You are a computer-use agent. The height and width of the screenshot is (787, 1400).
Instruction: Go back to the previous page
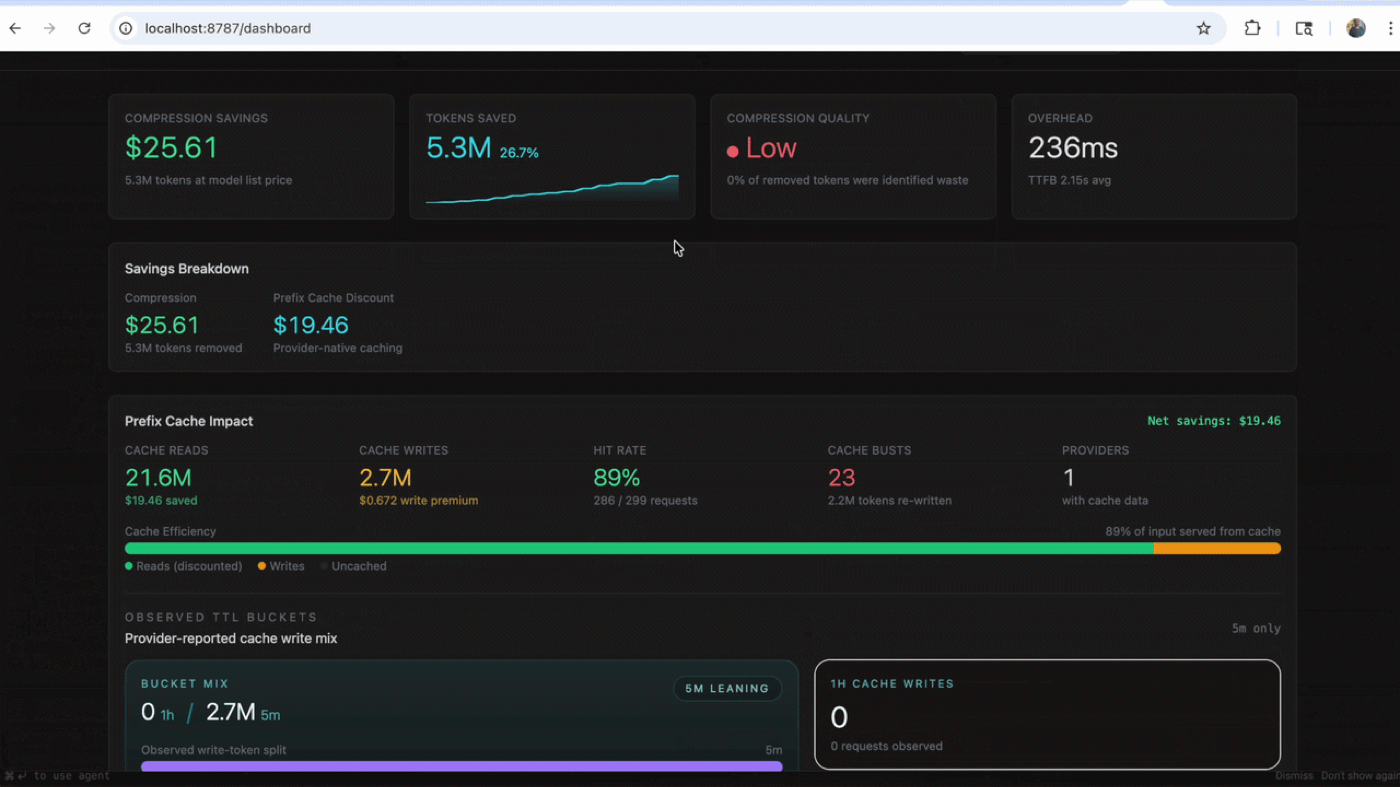point(15,28)
